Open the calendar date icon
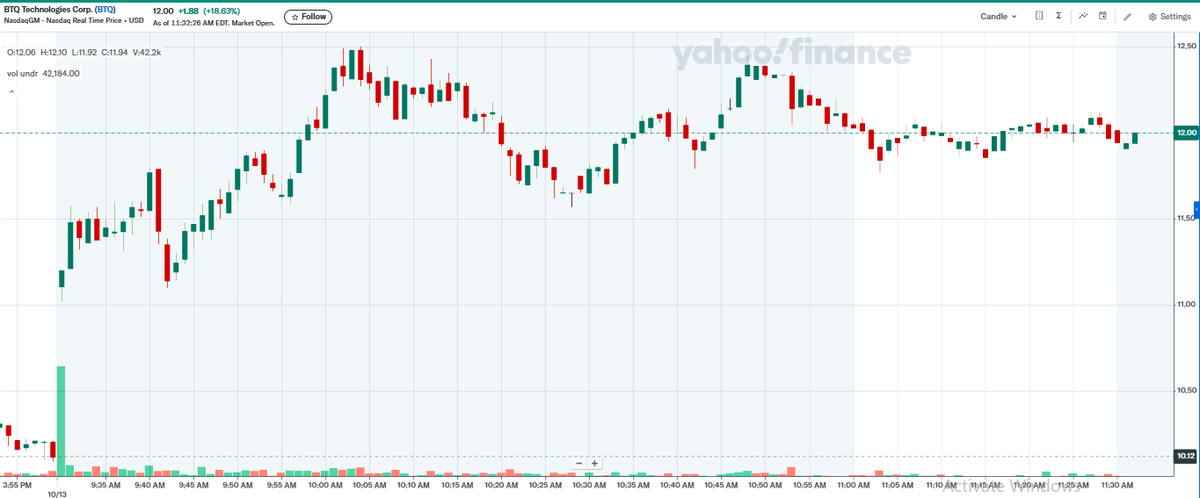 1102,16
